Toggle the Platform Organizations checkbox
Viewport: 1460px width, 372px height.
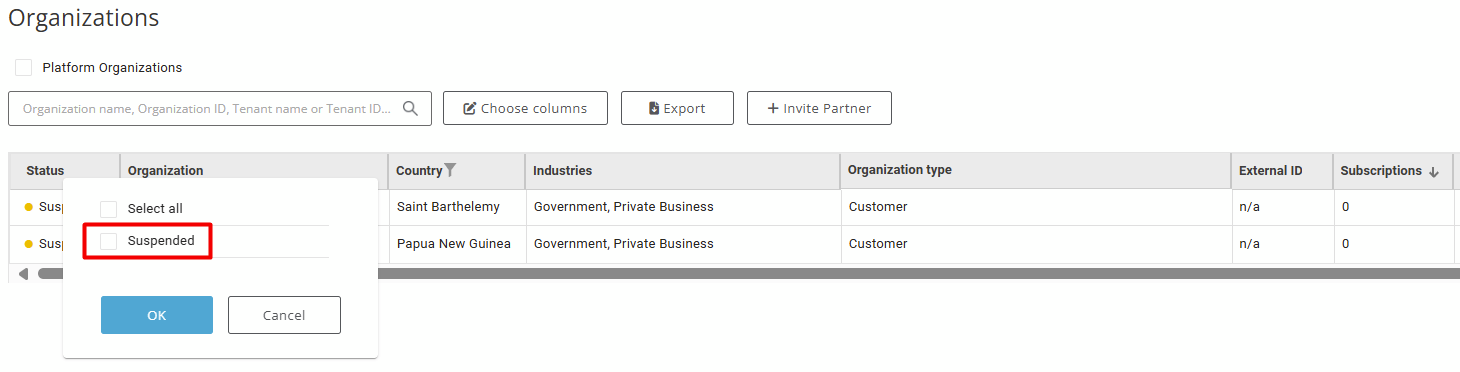24,68
